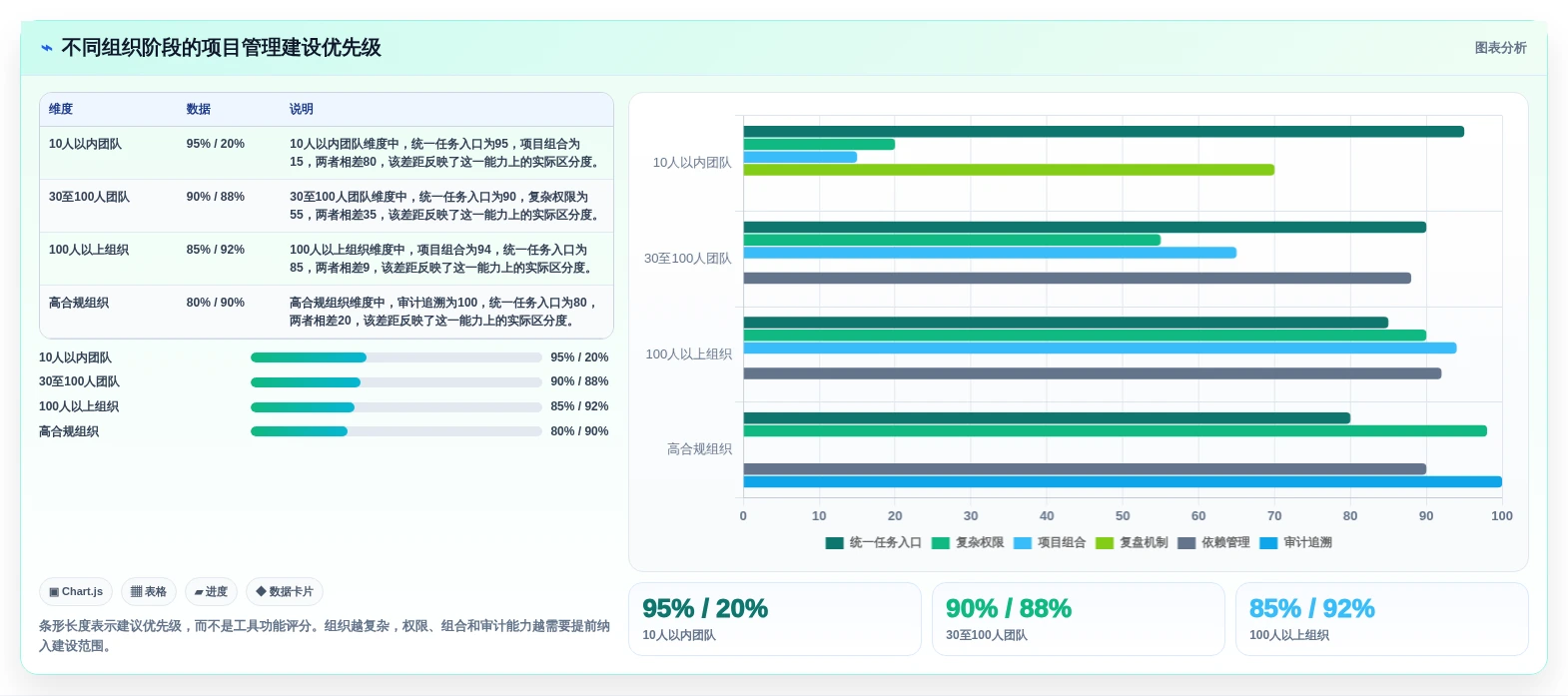This screenshot has height=696, width=1568.
Task: Click the 高合规组织 progress bar
Action: click(395, 431)
